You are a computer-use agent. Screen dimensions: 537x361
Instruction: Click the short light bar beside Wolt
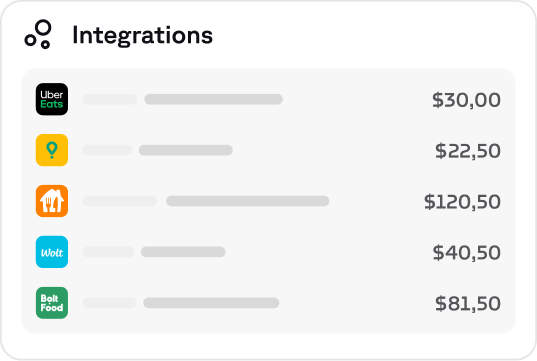[108, 252]
